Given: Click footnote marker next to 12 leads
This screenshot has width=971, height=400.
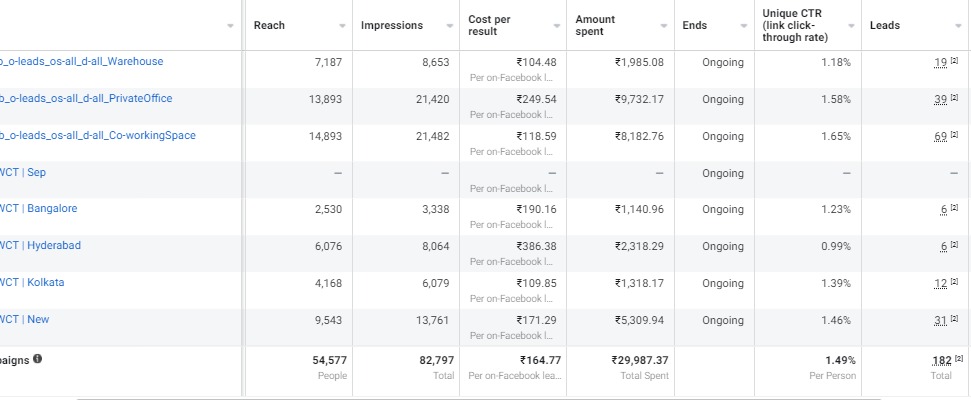Looking at the screenshot, I should [x=954, y=283].
